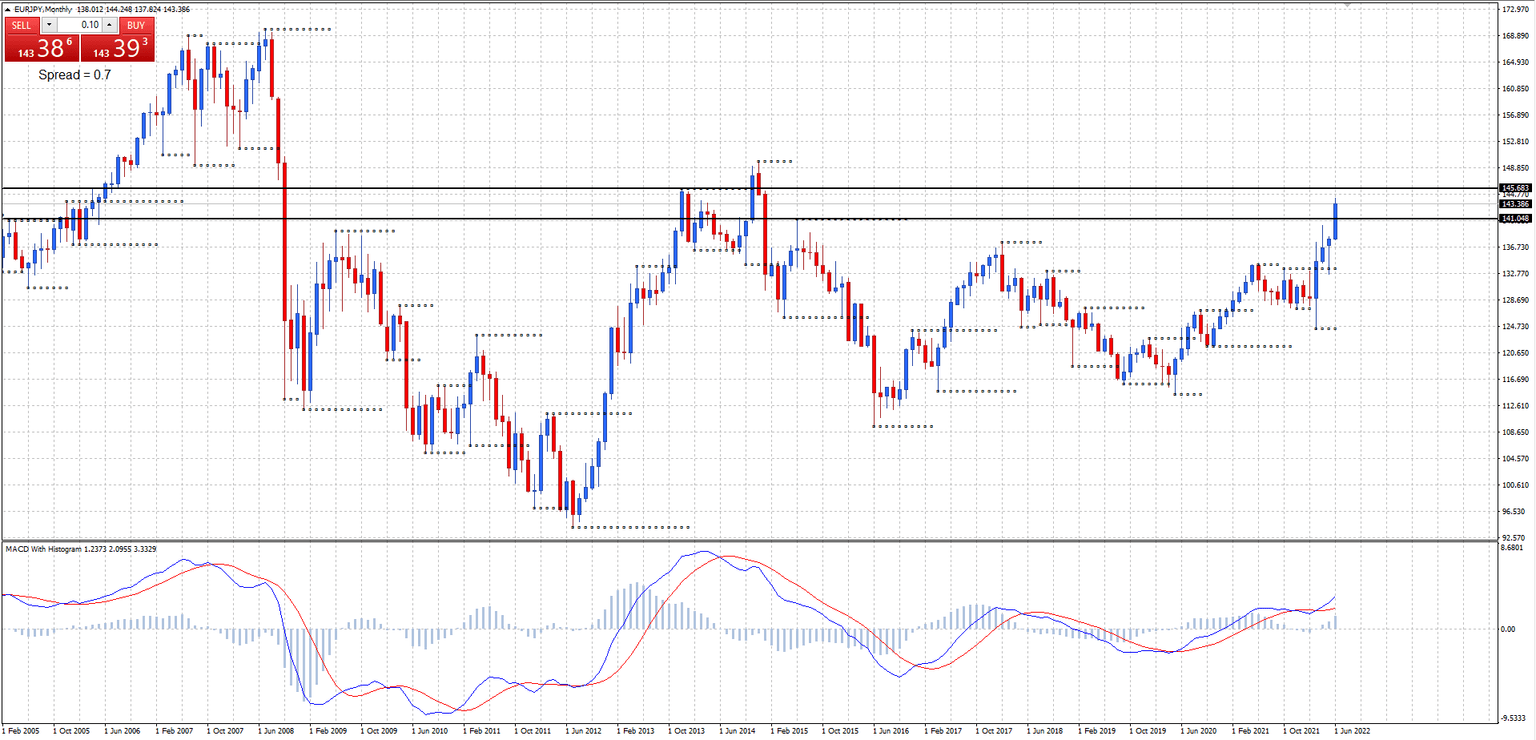
Task: Click the 1 Oct 2017 date label
Action: 994,731
